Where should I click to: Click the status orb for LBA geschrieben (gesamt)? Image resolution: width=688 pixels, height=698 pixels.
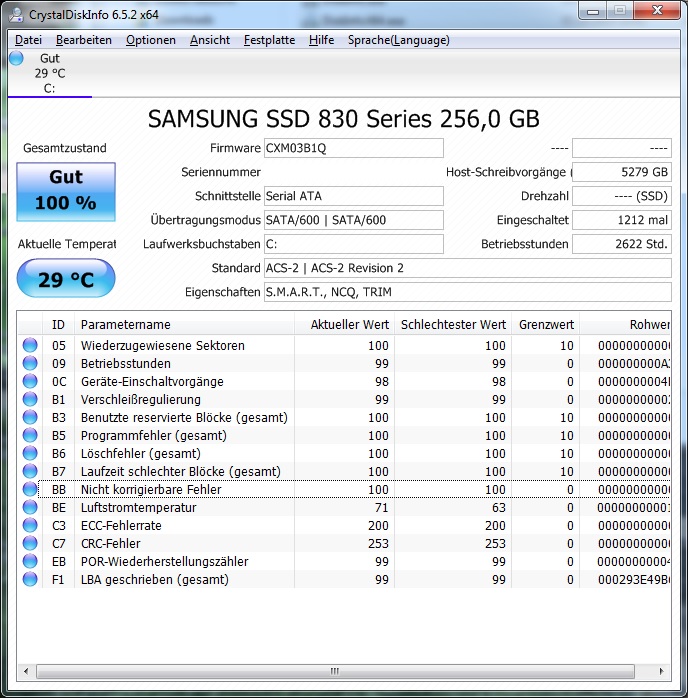pos(30,579)
